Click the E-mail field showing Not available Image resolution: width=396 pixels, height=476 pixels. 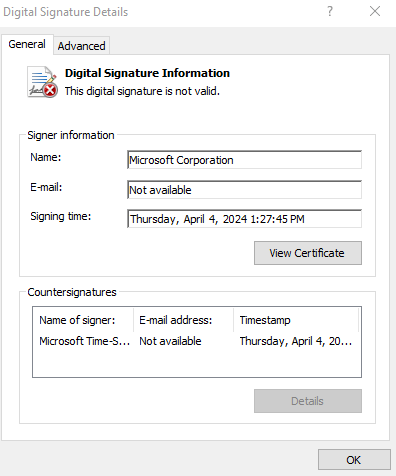click(244, 190)
